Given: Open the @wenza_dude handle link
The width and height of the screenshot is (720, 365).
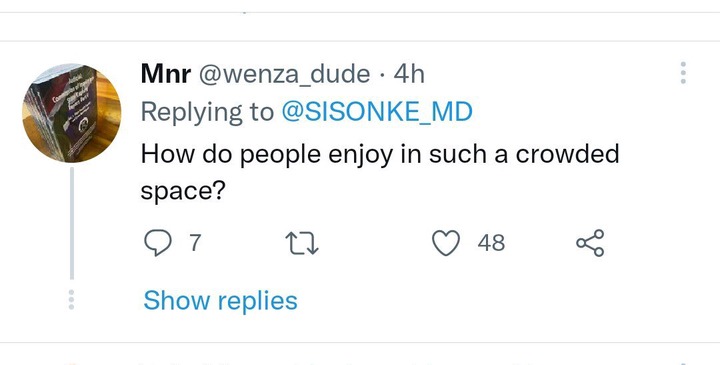Looking at the screenshot, I should pos(284,74).
